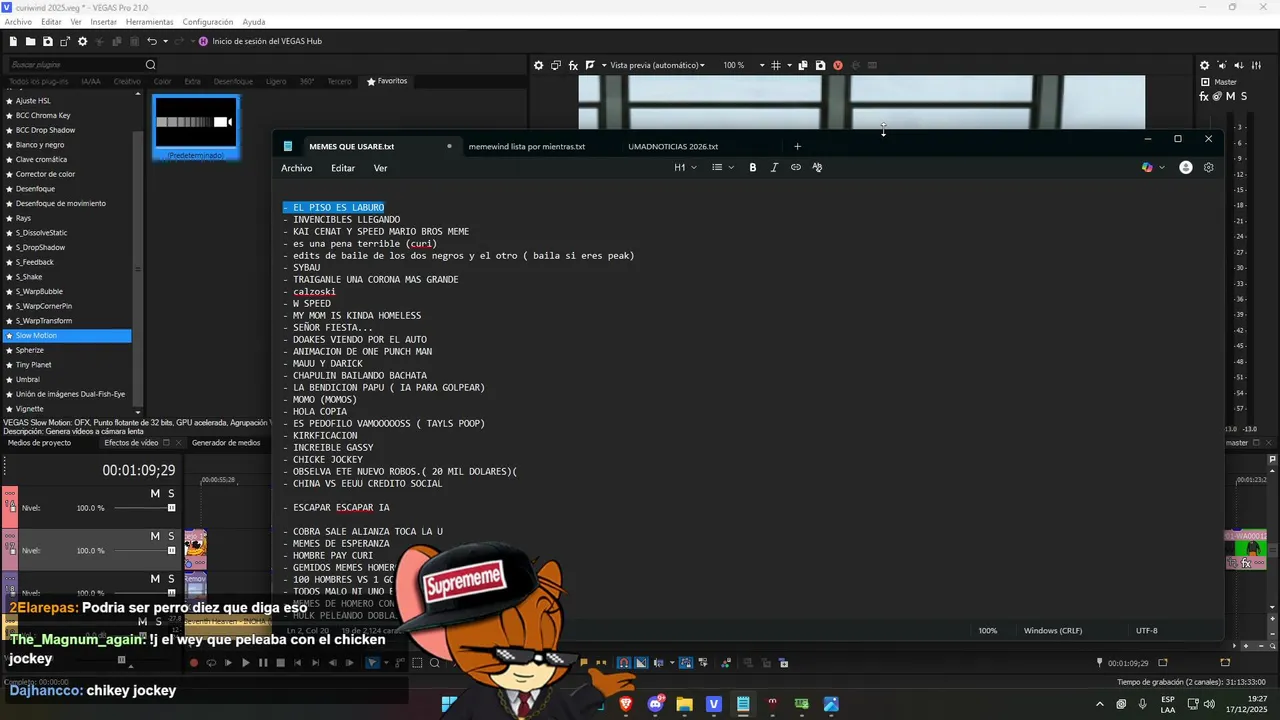1280x720 pixels.
Task: Click the pause button in transport bar
Action: 263,662
